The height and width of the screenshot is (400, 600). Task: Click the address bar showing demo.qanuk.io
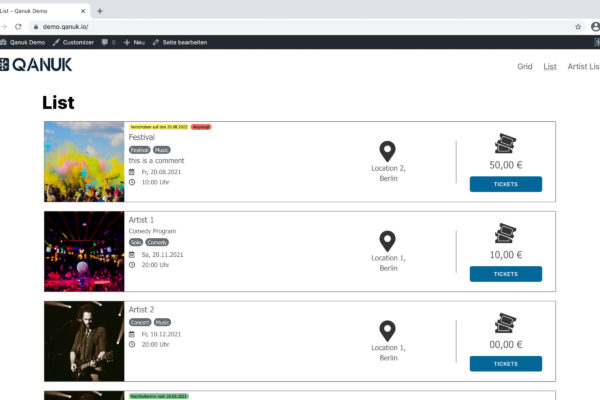[302, 27]
